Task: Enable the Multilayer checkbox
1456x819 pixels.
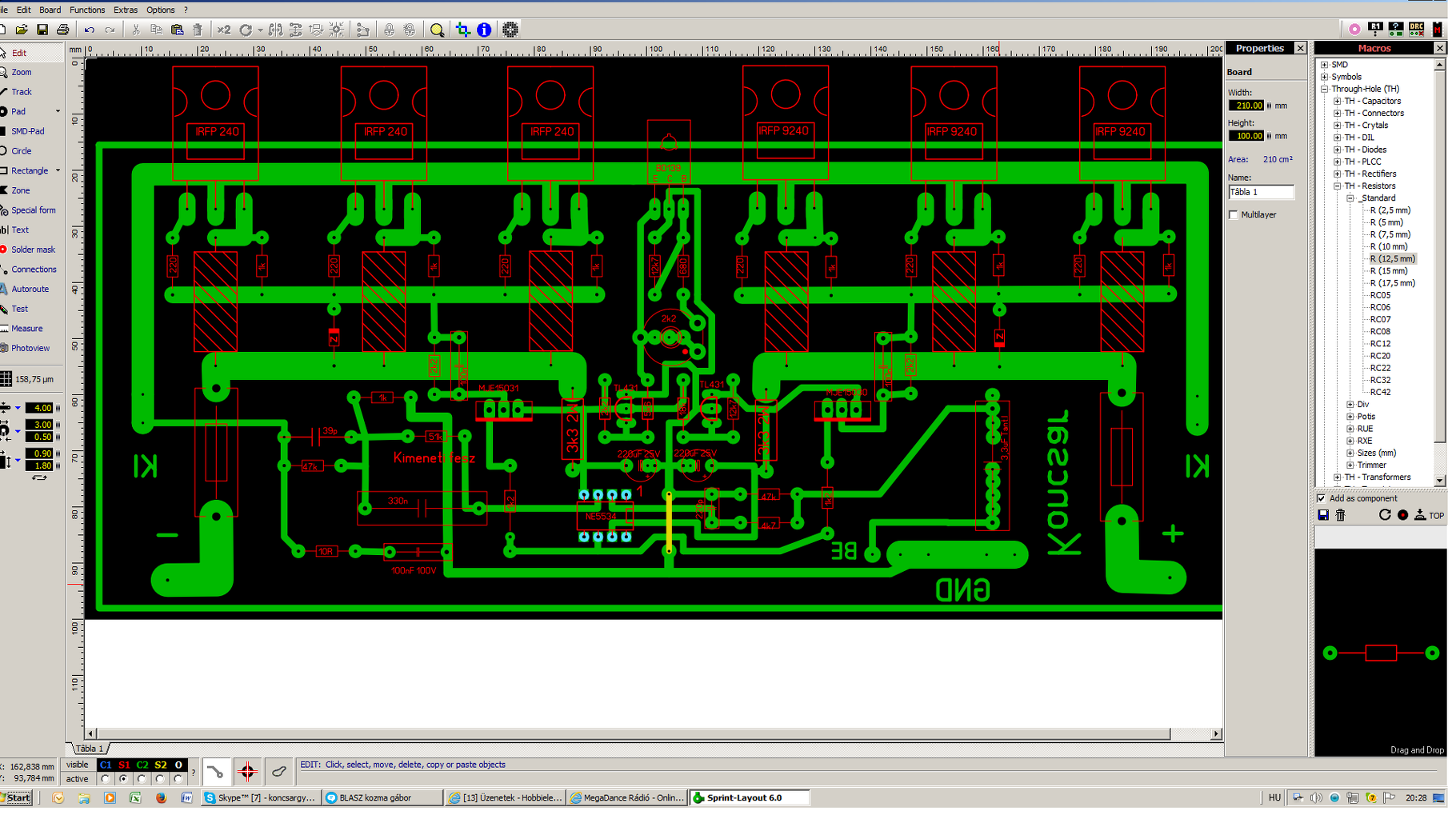Action: [x=1234, y=215]
